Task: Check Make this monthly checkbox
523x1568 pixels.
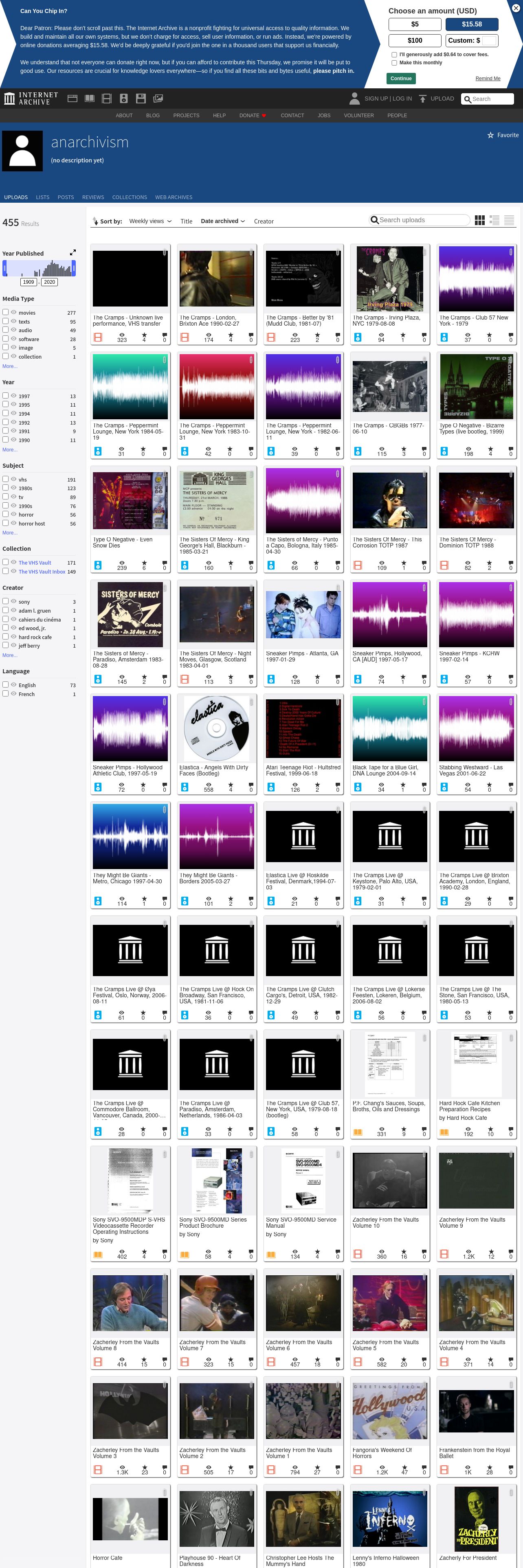Action: click(x=394, y=63)
